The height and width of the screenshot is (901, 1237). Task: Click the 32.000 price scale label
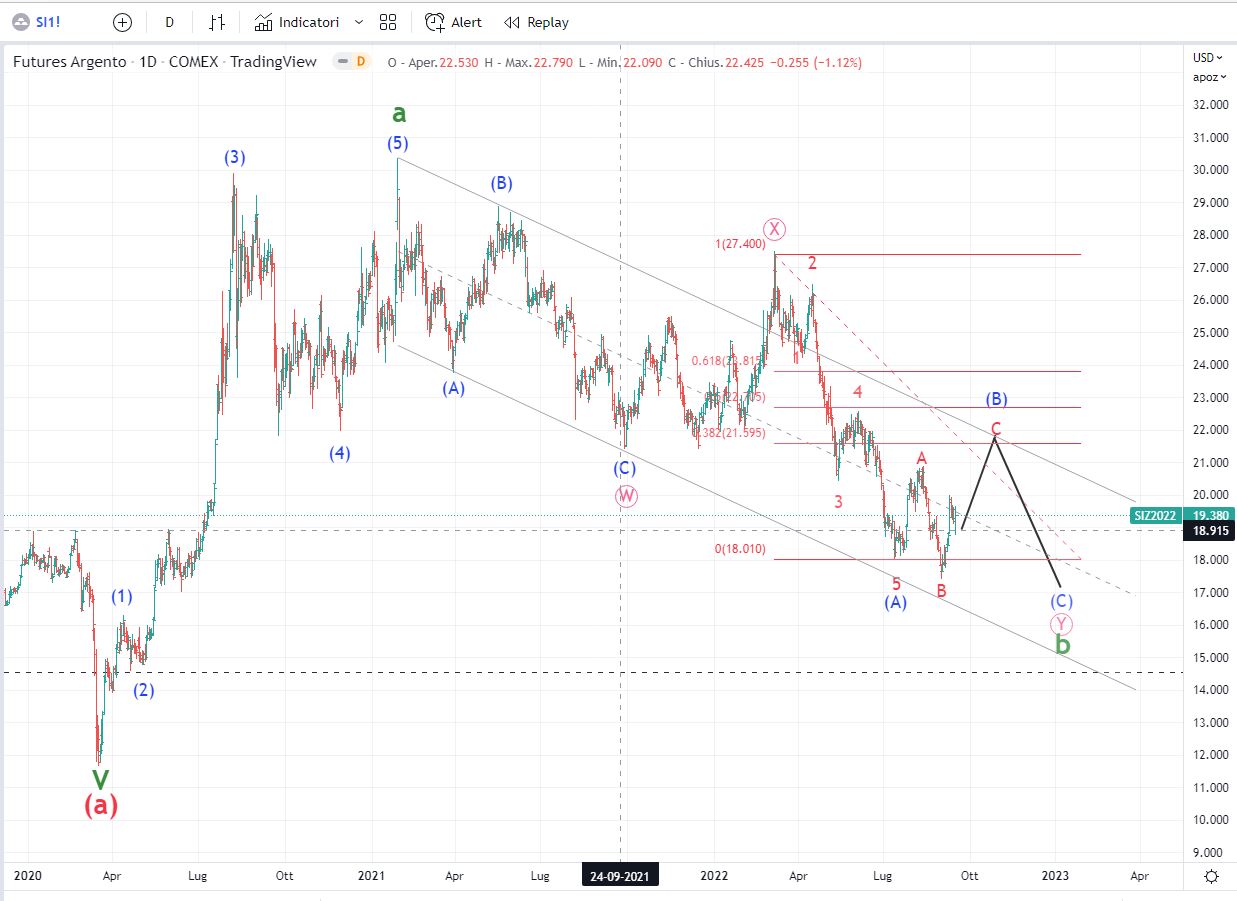point(1211,104)
